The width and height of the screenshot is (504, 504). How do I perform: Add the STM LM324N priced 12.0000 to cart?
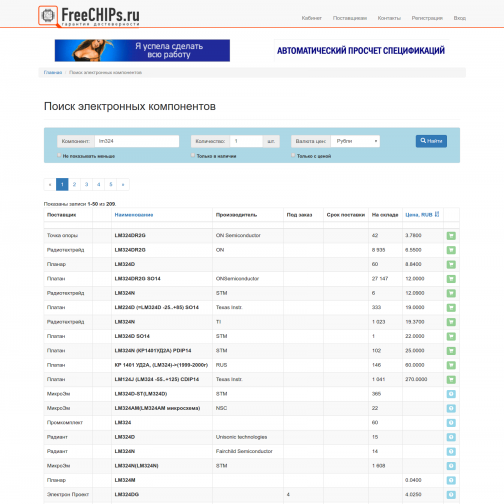451,293
